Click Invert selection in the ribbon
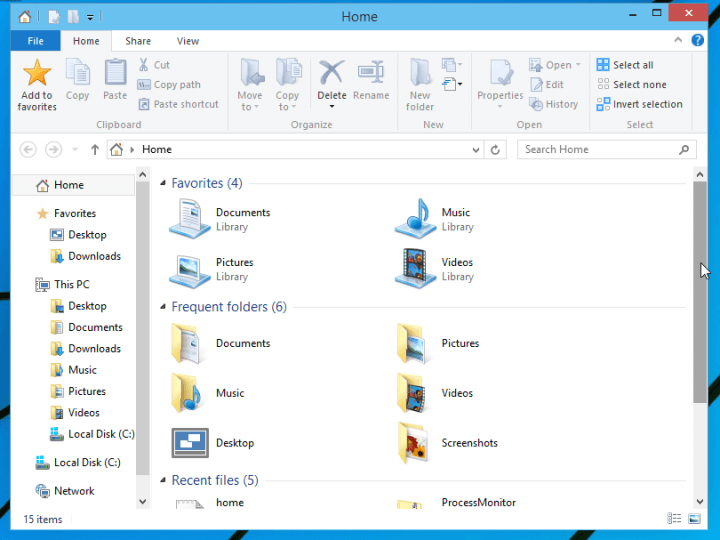Screen dimensions: 720x540 click(640, 104)
